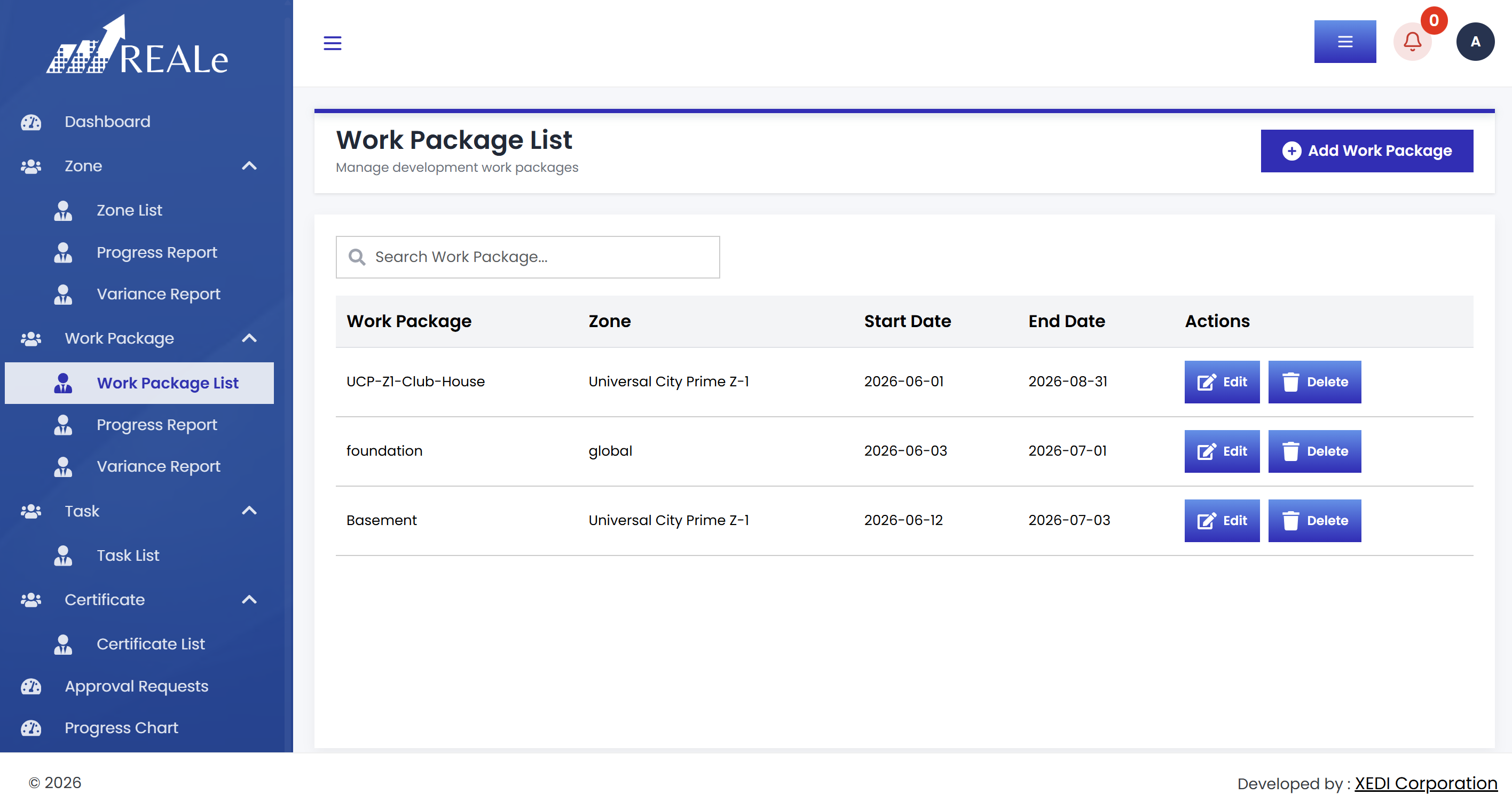
Task: Open the blue menu button in header
Action: tap(1345, 42)
